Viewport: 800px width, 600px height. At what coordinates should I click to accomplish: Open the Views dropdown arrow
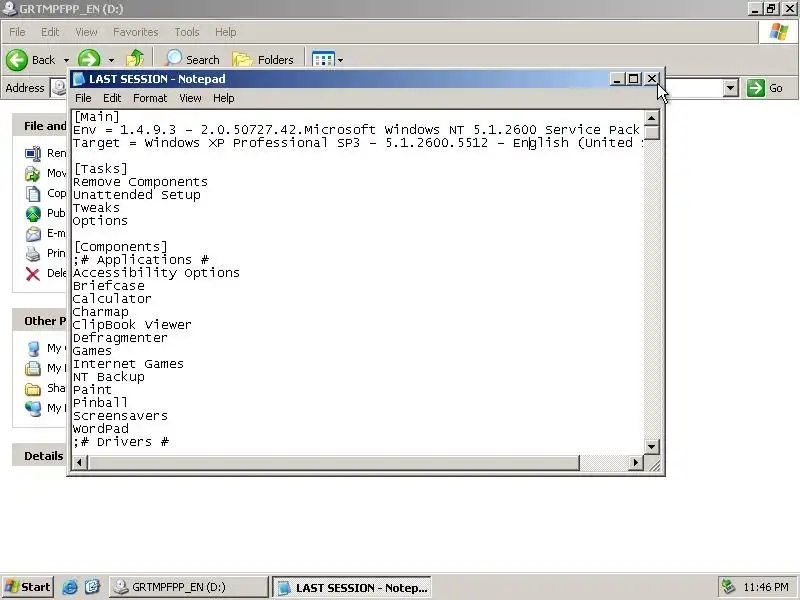pyautogui.click(x=340, y=60)
